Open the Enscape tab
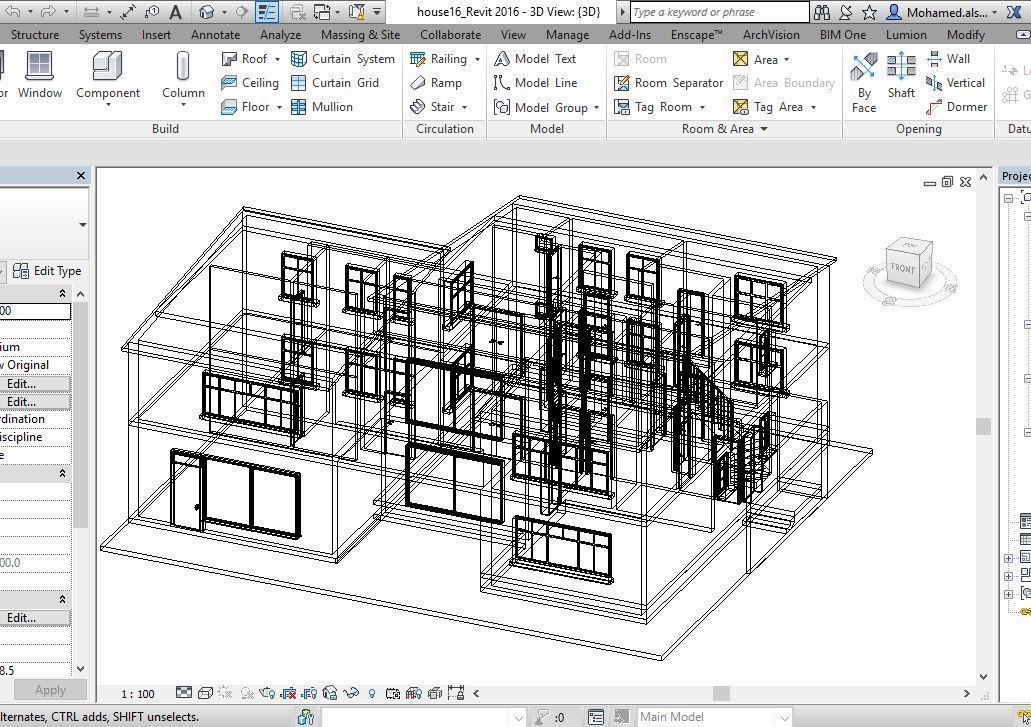The image size is (1031, 727). point(696,35)
